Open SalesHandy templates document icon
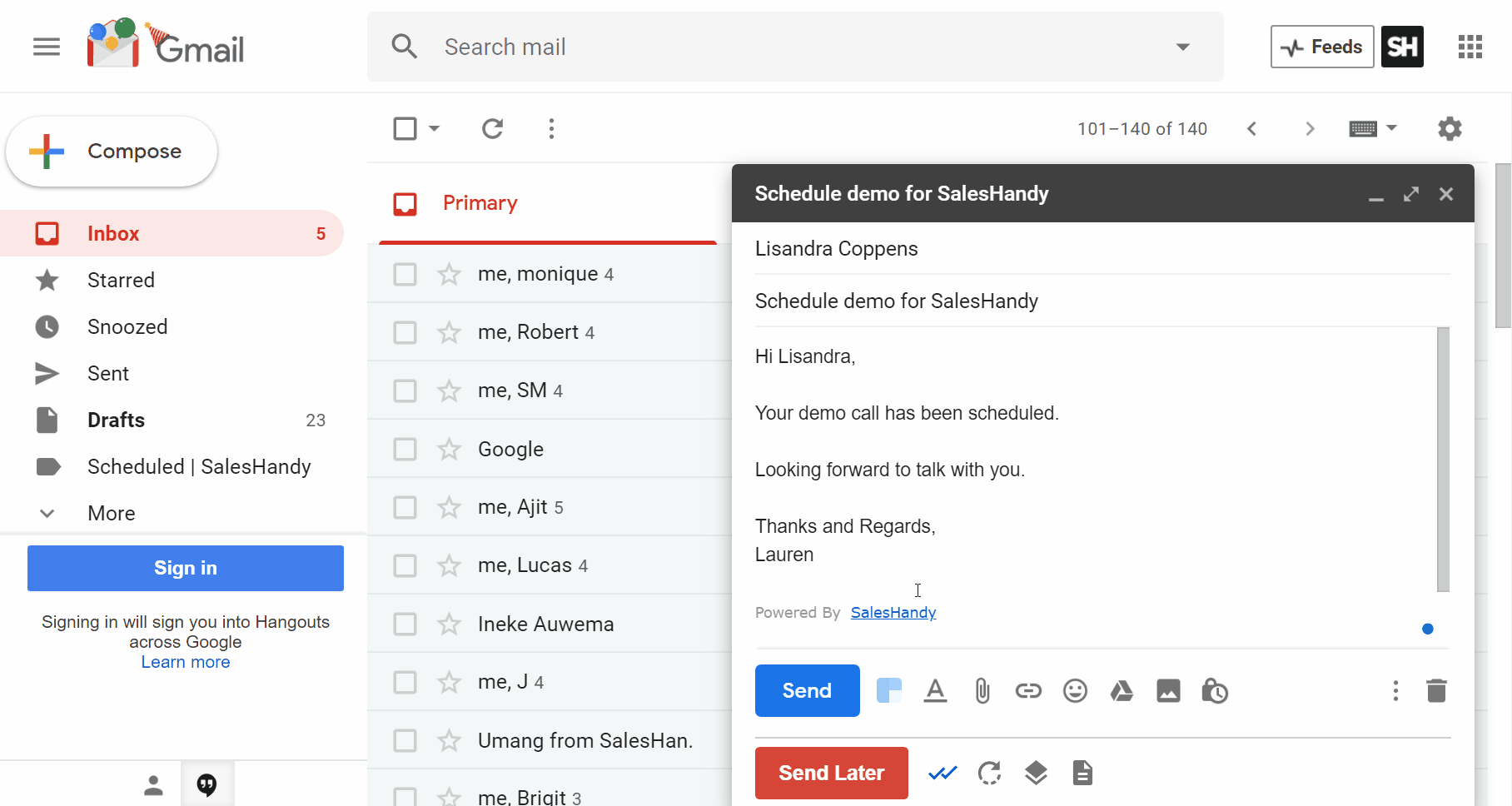 point(1082,773)
